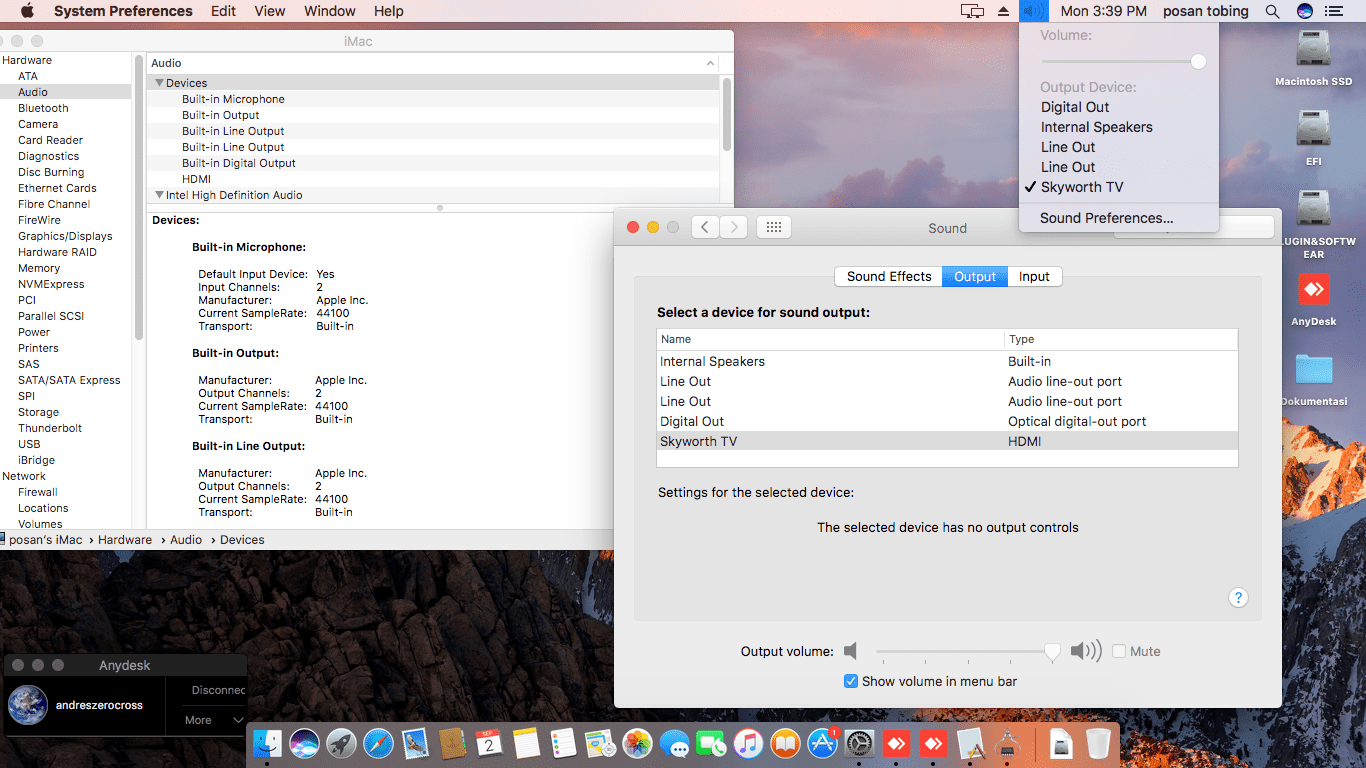Click the Sound help question button
Image resolution: width=1366 pixels, height=768 pixels.
pyautogui.click(x=1238, y=598)
